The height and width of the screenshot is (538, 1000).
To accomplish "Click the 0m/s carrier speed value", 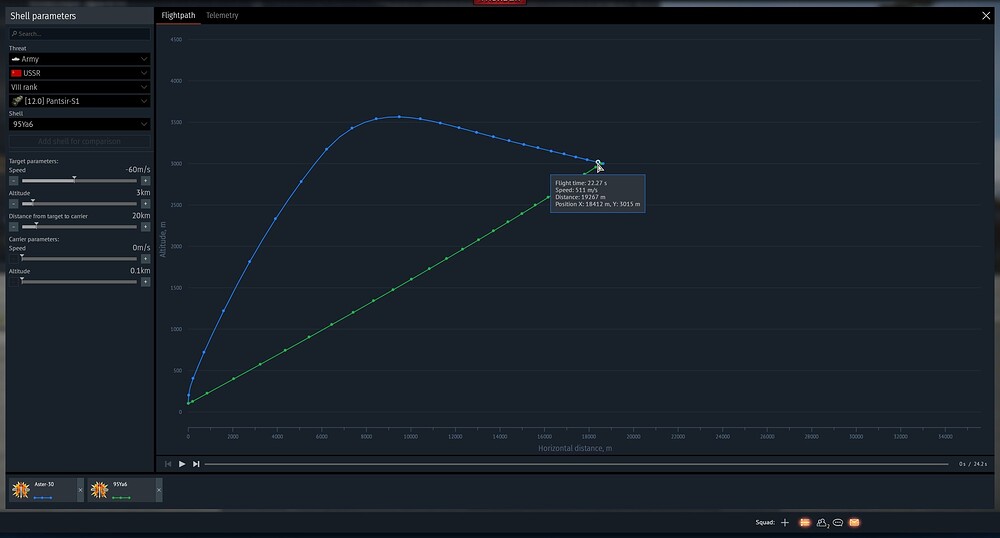I will coord(142,247).
